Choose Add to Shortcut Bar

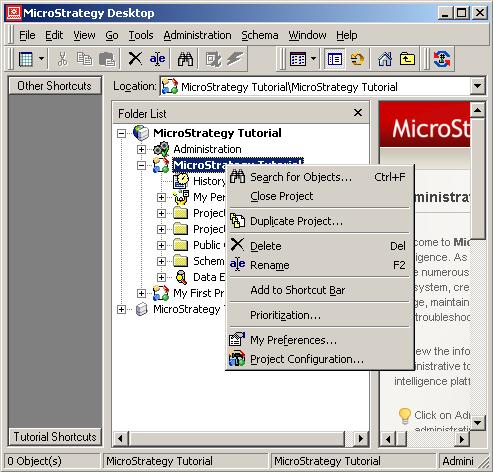(319, 290)
